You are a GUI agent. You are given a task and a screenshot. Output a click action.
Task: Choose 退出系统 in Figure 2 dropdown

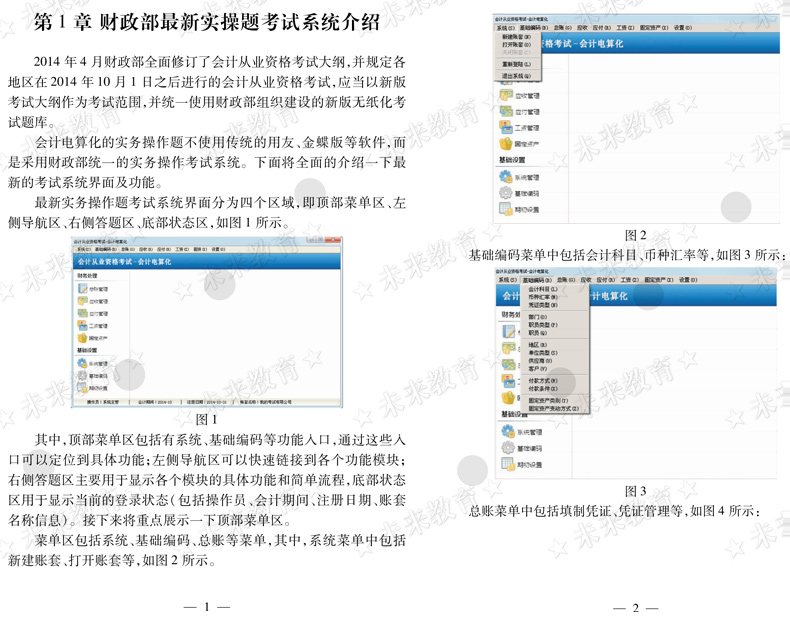pyautogui.click(x=516, y=76)
